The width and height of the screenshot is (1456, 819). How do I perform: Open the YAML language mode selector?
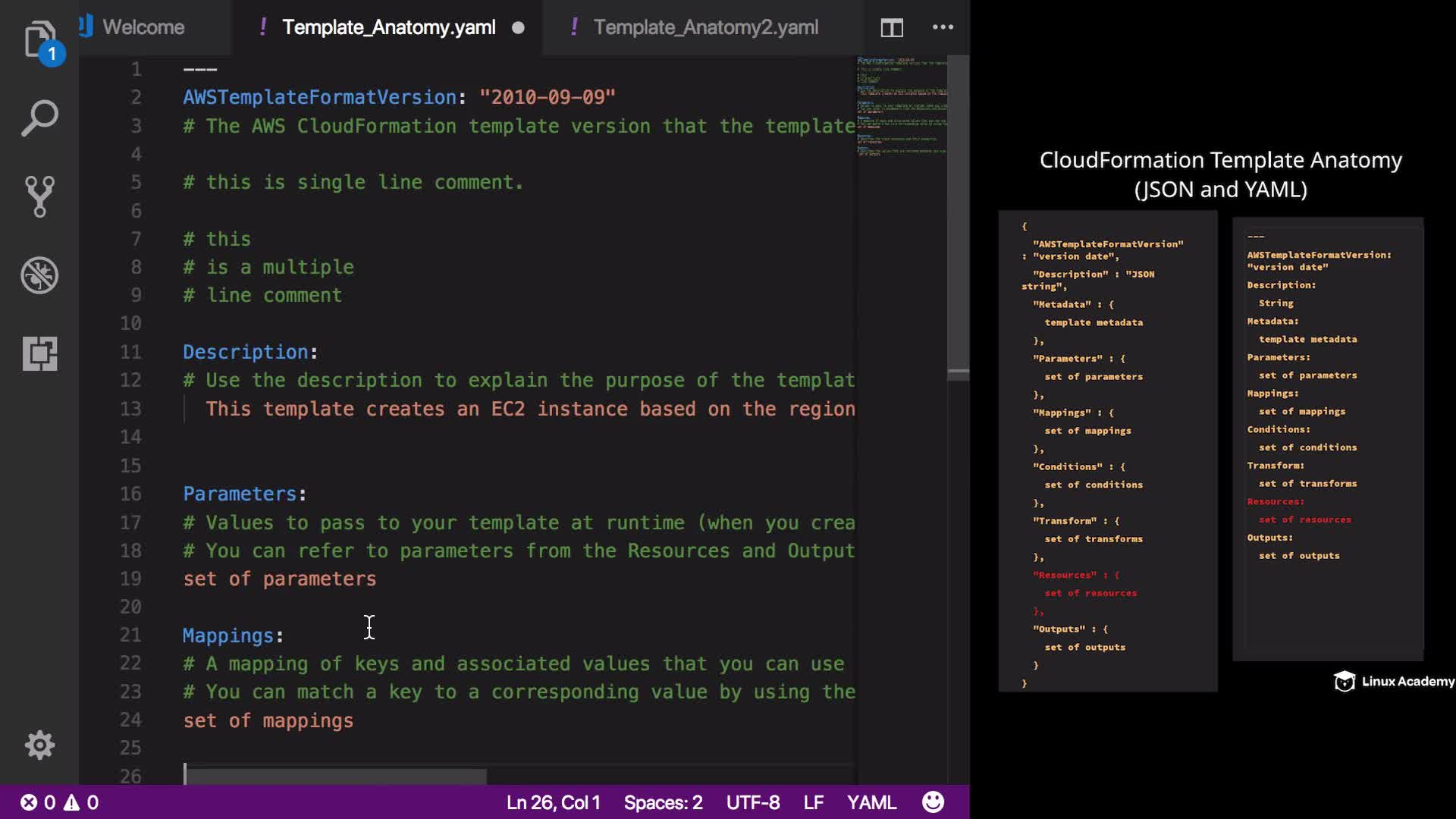871,802
